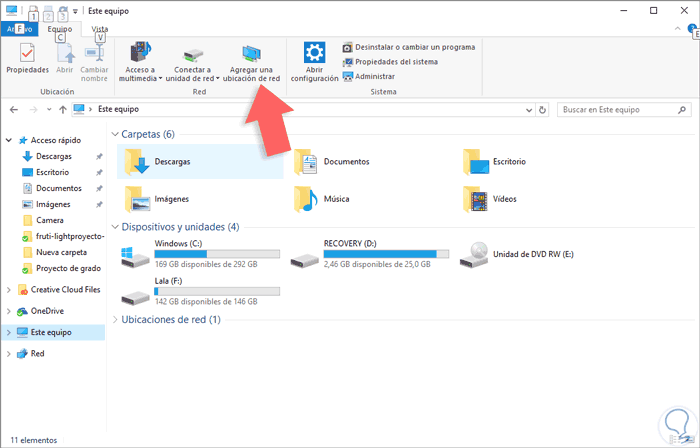The height and width of the screenshot is (448, 700).
Task: Open fruti-lightproyecto folder in sidebar
Action: click(x=70, y=236)
